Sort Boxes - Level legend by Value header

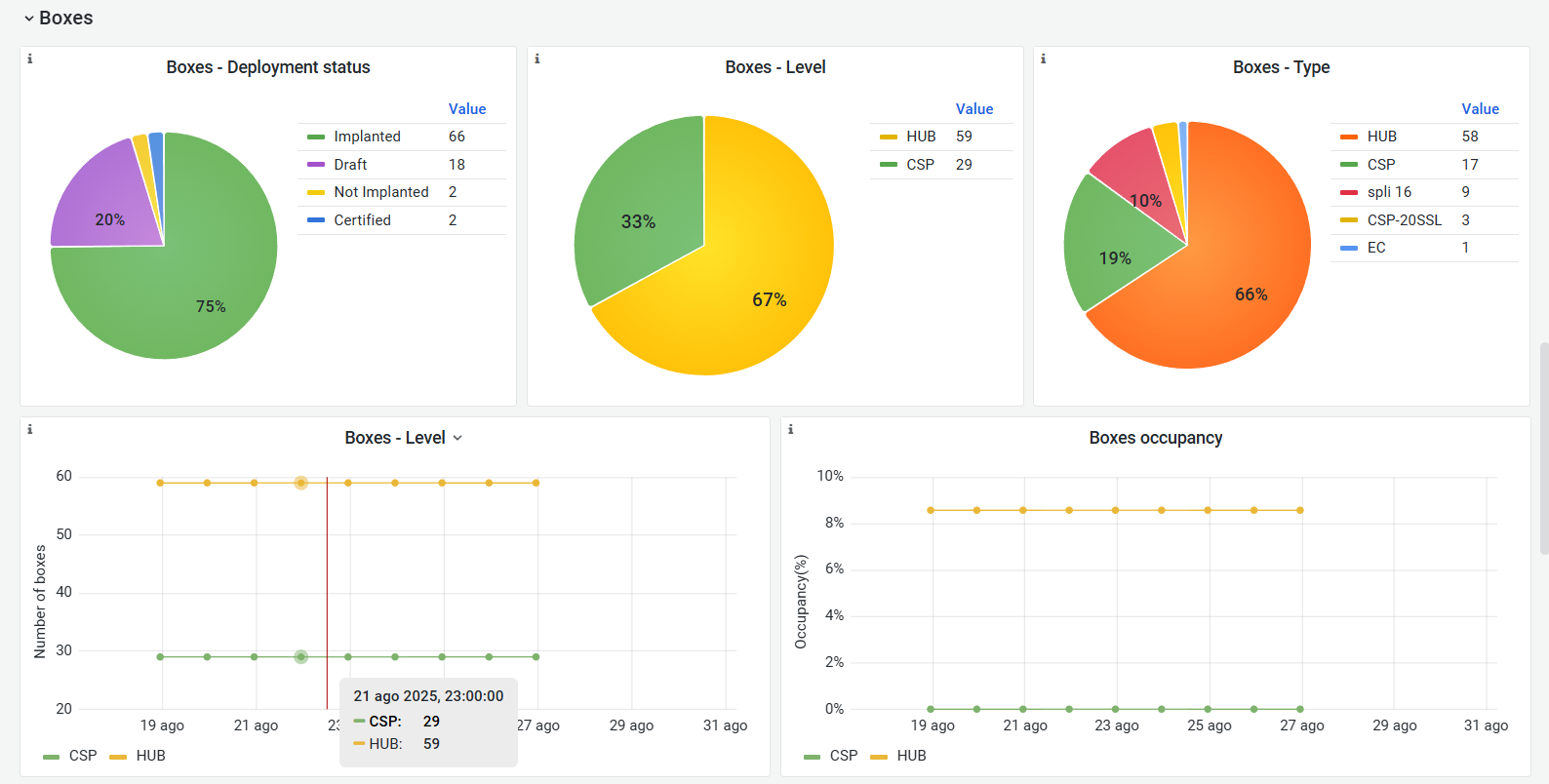[974, 109]
